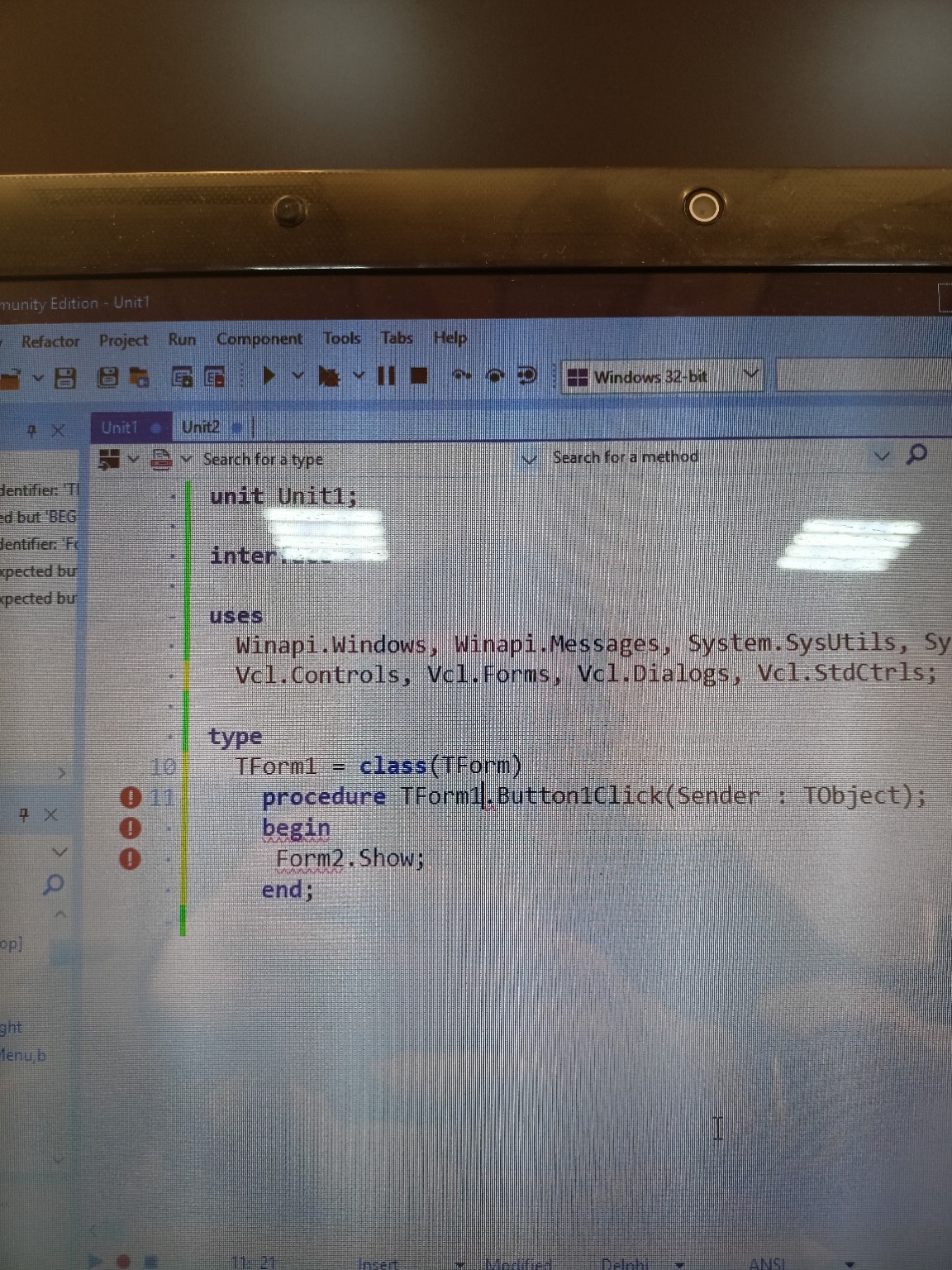Click the error marker on line 11
952x1270 pixels.
coord(130,797)
